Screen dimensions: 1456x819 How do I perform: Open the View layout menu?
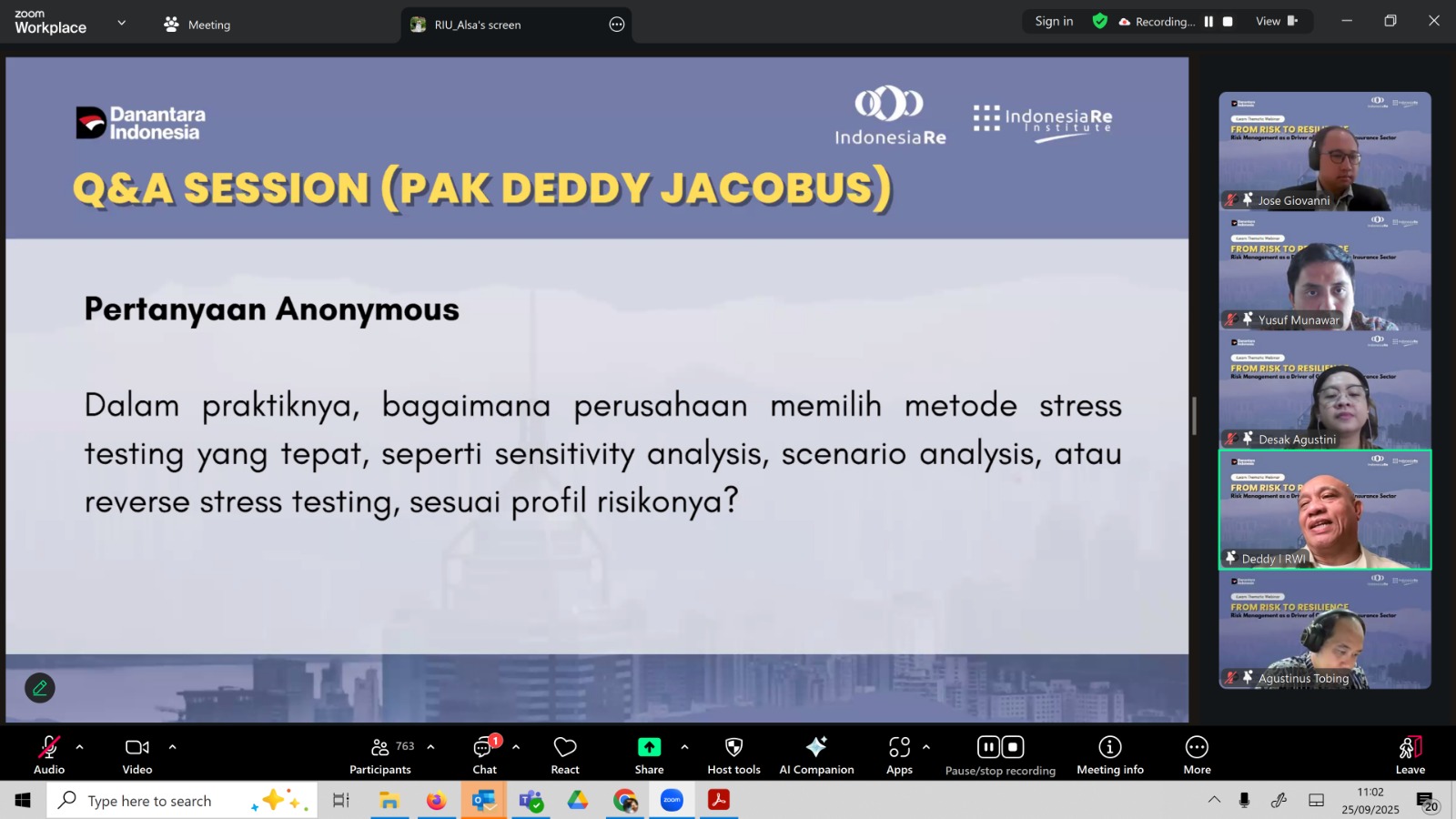(1276, 22)
